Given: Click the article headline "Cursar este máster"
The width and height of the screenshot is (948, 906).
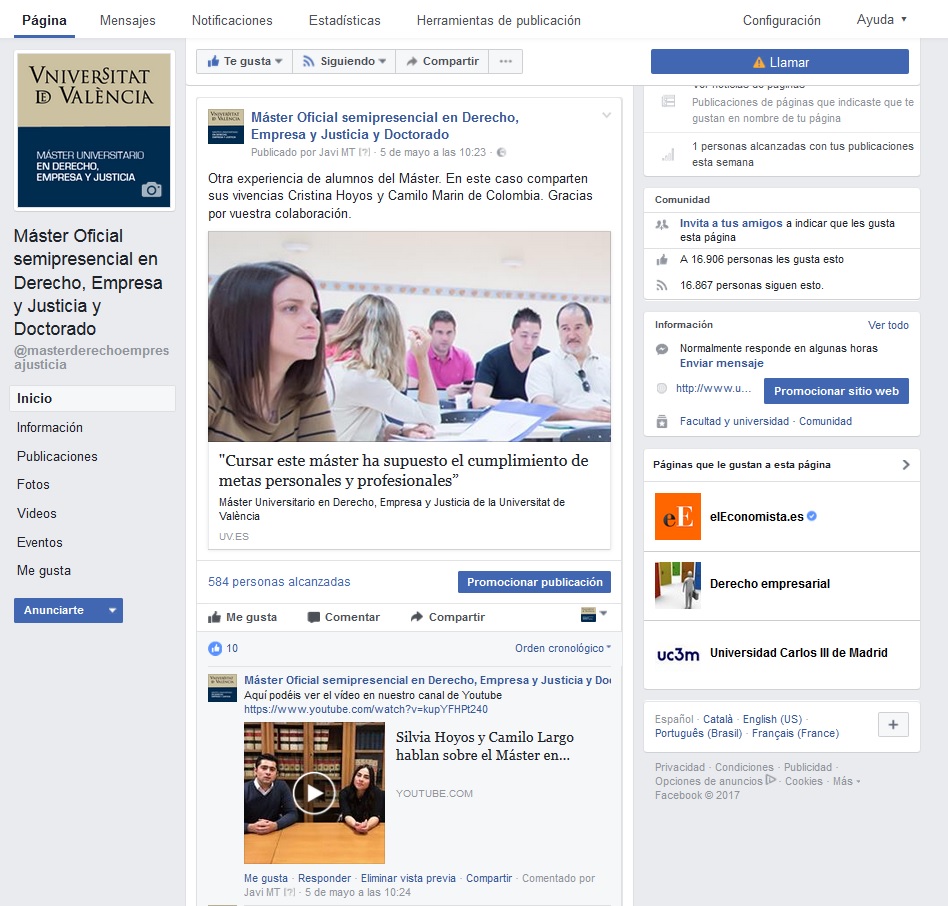Looking at the screenshot, I should click(x=403, y=470).
